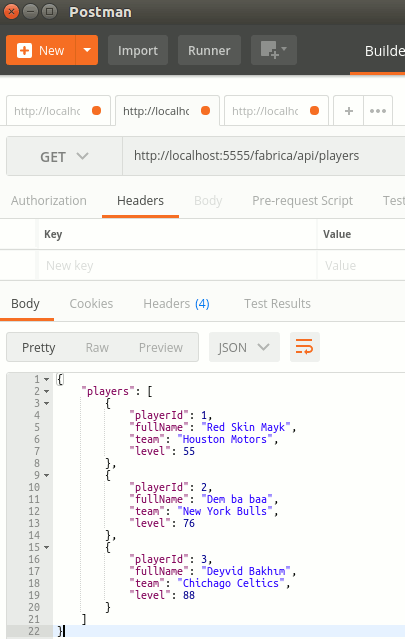Open the request Body tab
The image size is (405, 639).
coord(208,201)
